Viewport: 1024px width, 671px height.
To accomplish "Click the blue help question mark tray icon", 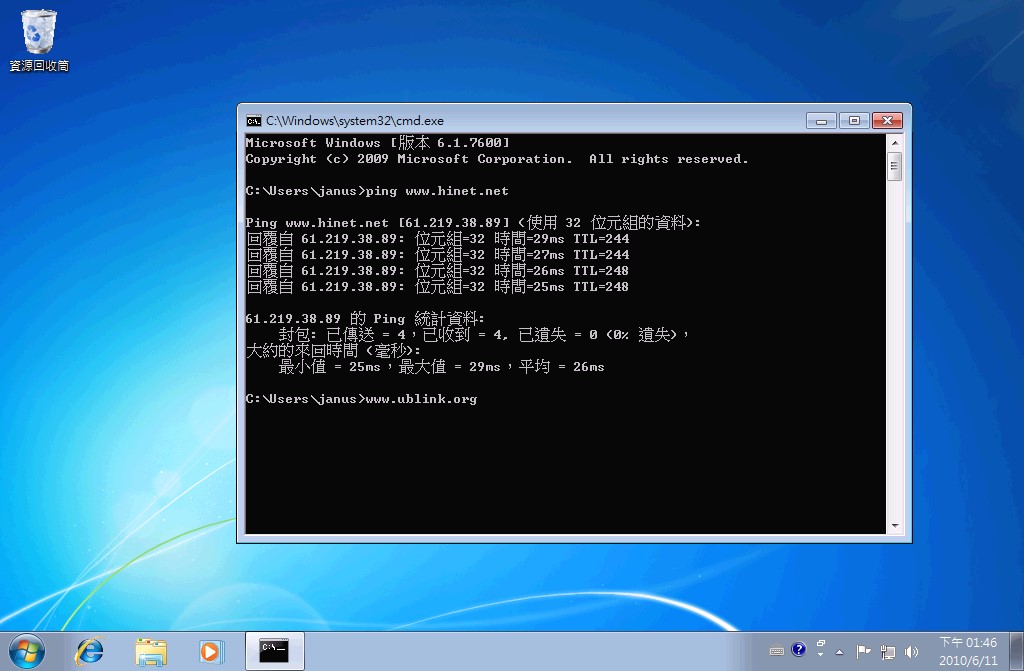I will [x=798, y=649].
